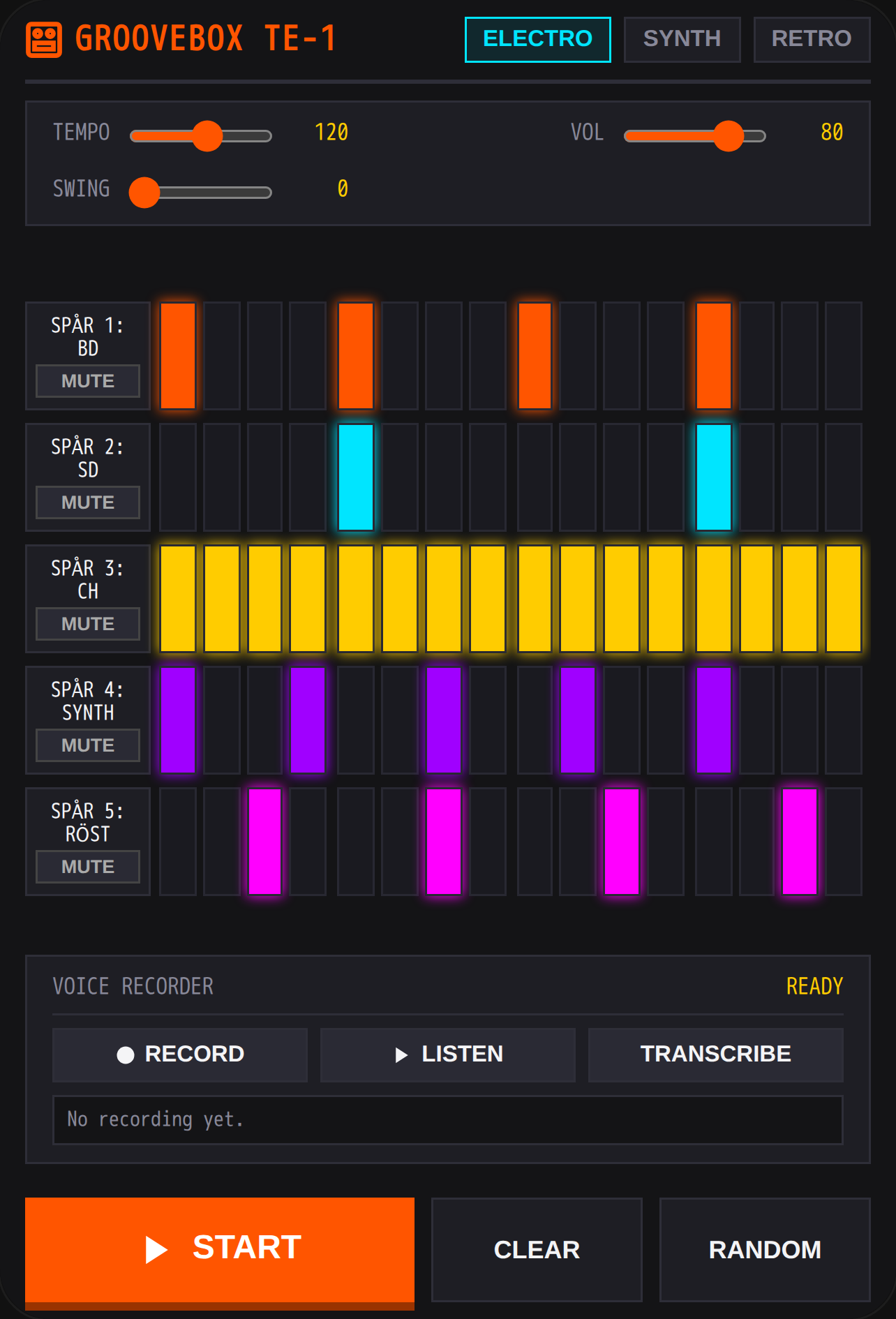Enable SYNTH step 16 empty pad
Viewport: 896px width, 1319px height.
tap(844, 720)
